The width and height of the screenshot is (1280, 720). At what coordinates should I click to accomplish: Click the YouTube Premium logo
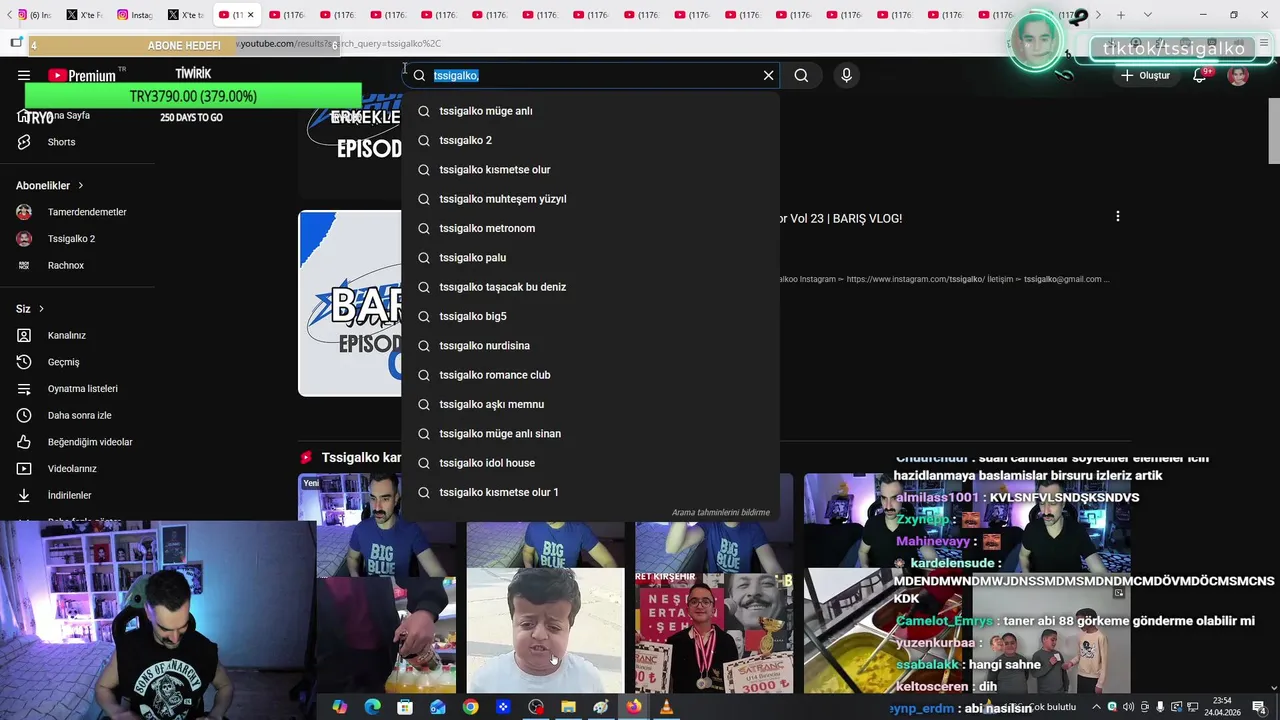click(x=82, y=75)
